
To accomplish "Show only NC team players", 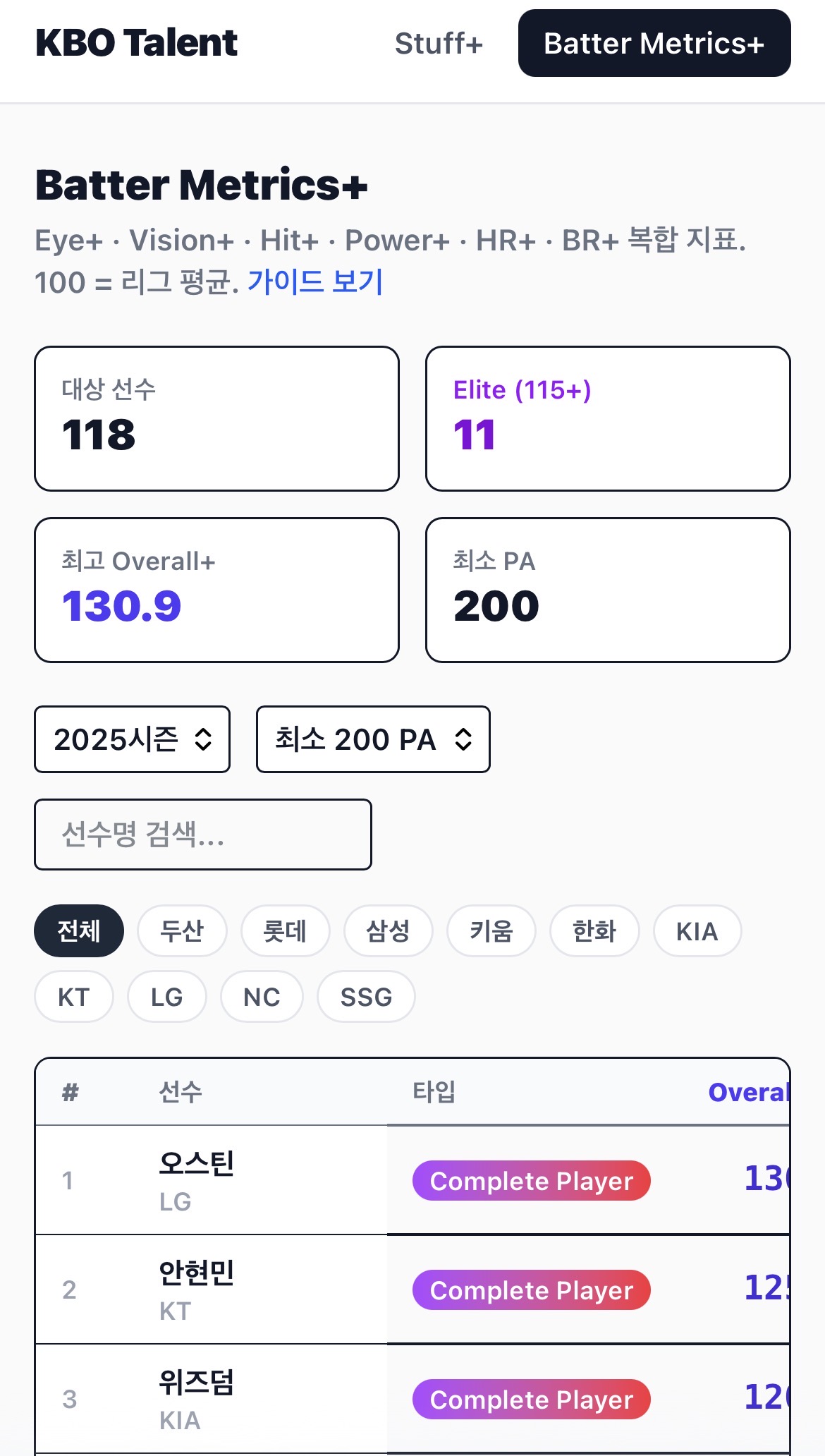I will pos(262,997).
